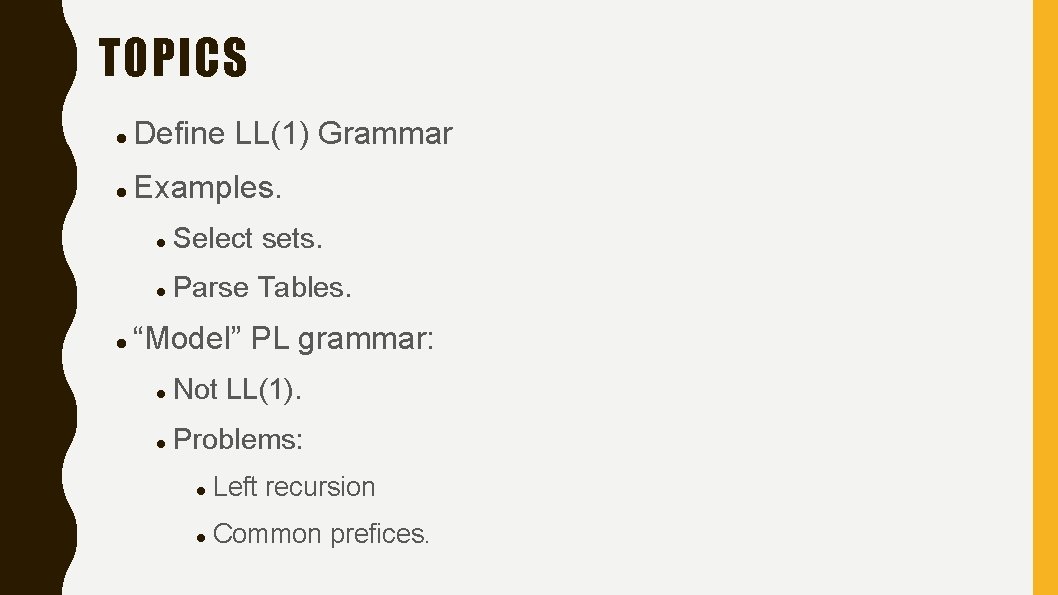
Task: Click the bullet dot before Common prefices
Action: tap(200, 539)
